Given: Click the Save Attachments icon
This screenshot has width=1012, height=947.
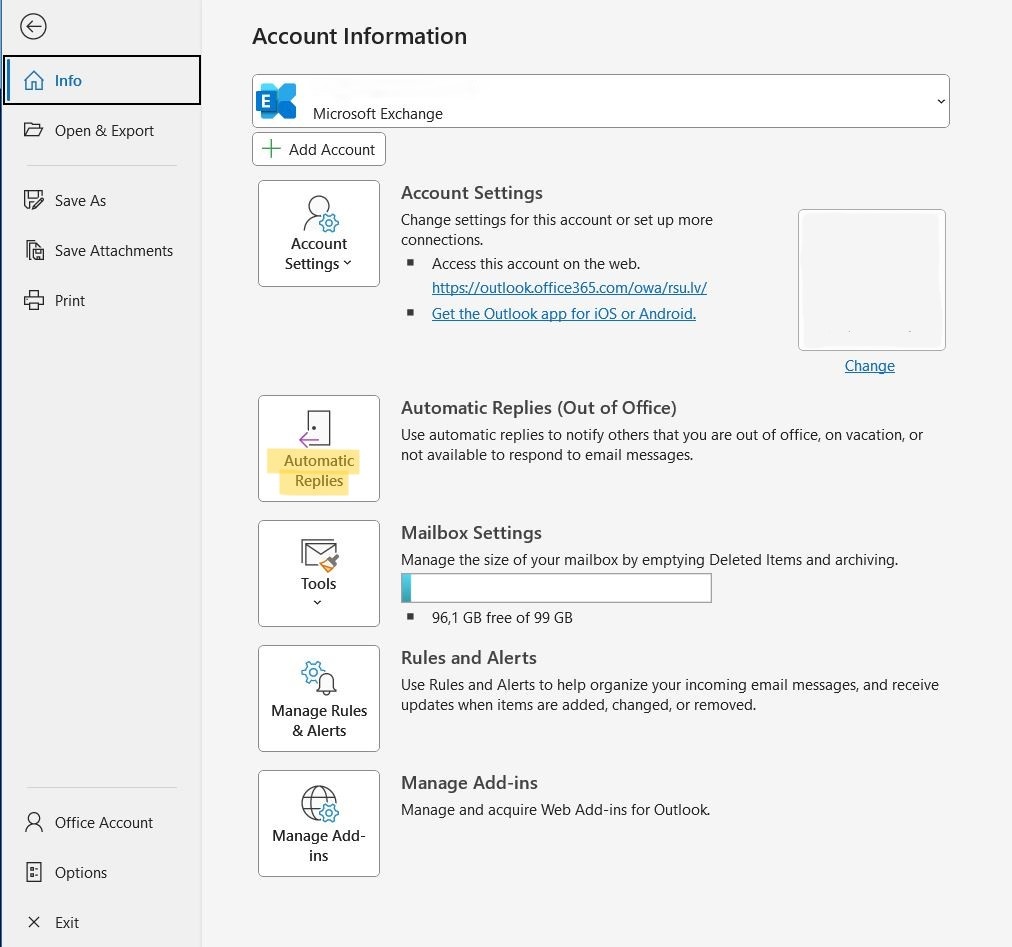Looking at the screenshot, I should click(35, 250).
